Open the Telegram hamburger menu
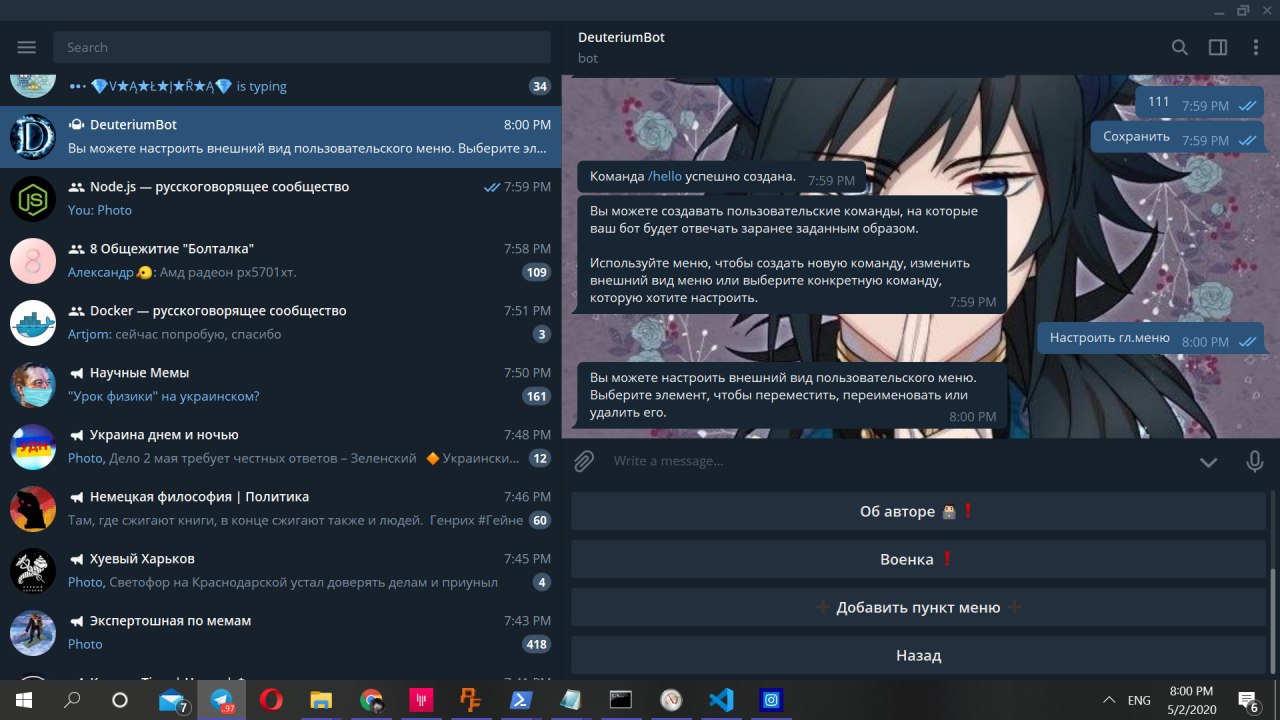Image resolution: width=1280 pixels, height=720 pixels. 27,47
